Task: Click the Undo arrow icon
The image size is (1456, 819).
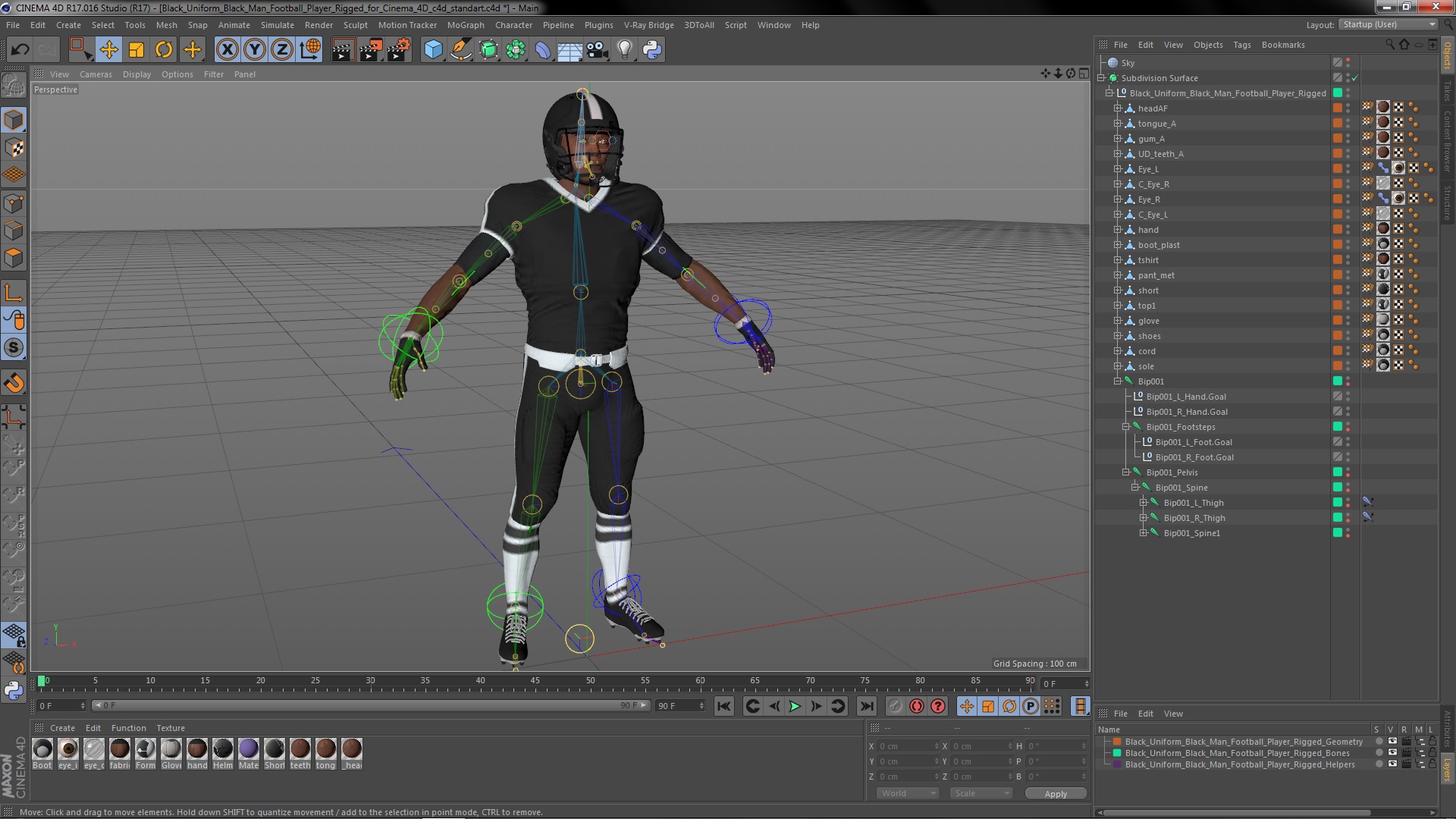Action: pyautogui.click(x=20, y=50)
